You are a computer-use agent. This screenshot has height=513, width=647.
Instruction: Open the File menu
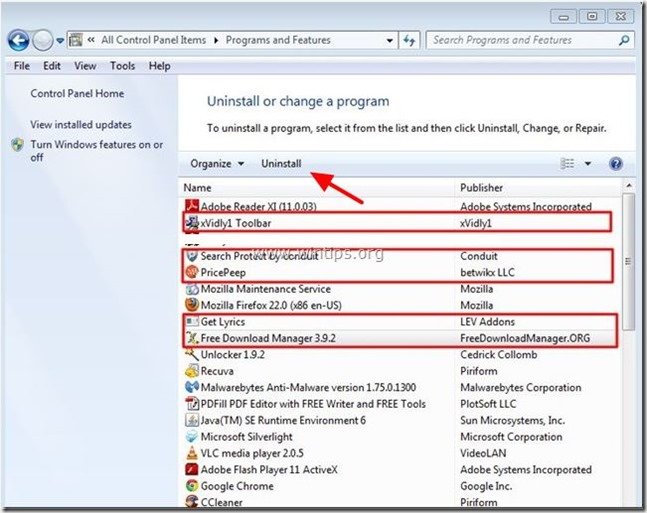coord(22,66)
